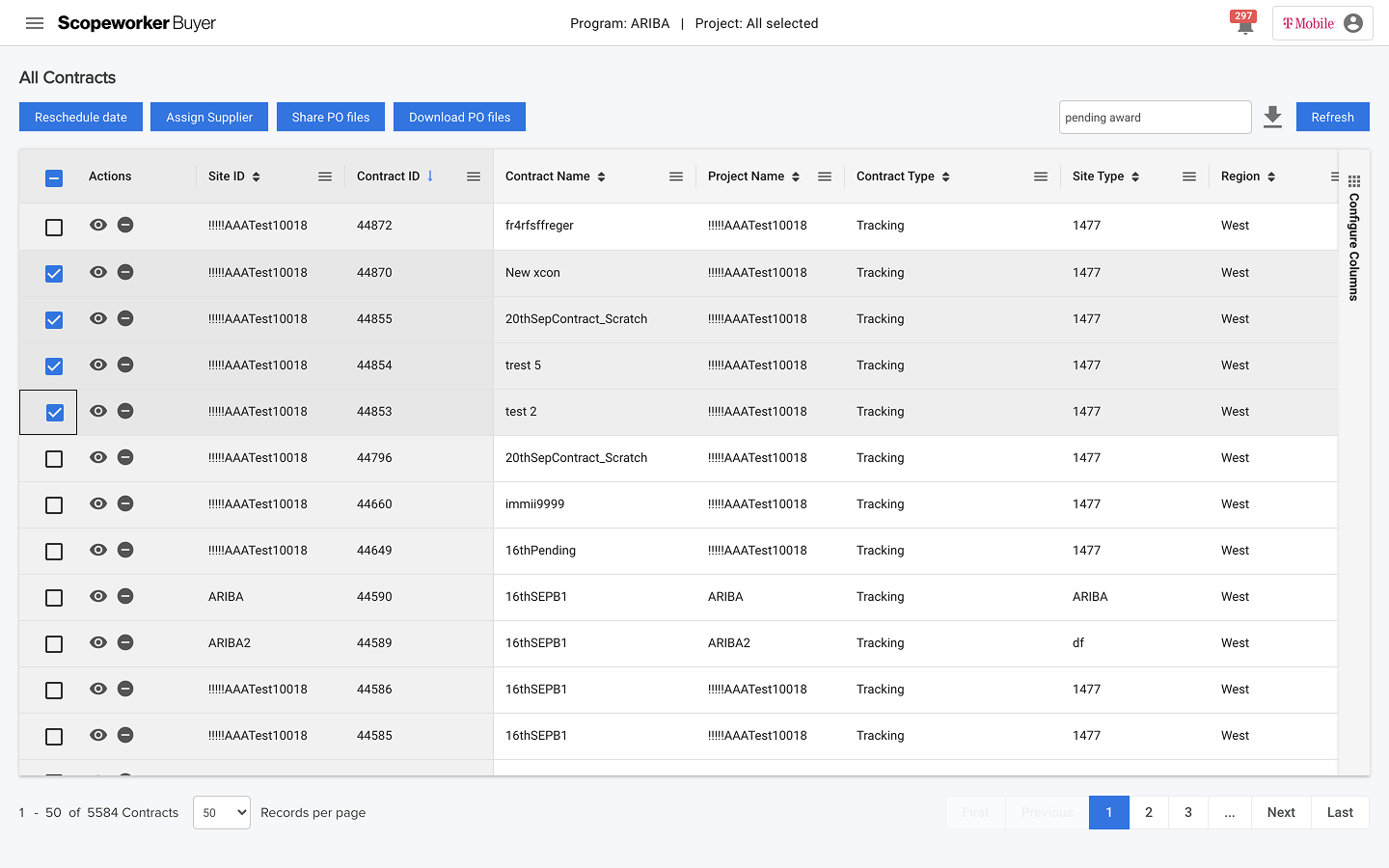Screen dimensions: 1389x868
Task: Click the minus icon for contract 44586
Action: 125,689
